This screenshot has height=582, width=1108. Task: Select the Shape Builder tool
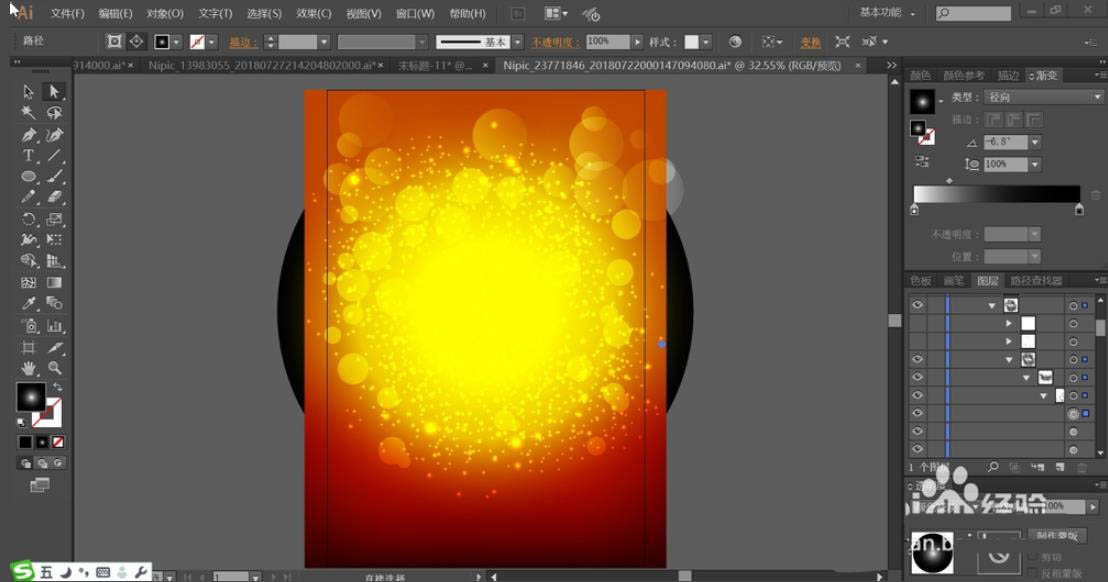(28, 261)
